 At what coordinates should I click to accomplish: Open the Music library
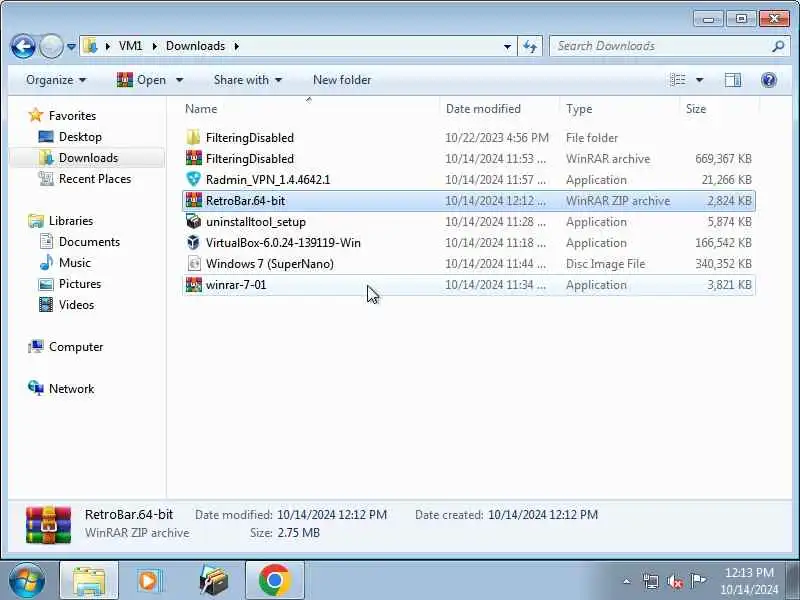(74, 263)
